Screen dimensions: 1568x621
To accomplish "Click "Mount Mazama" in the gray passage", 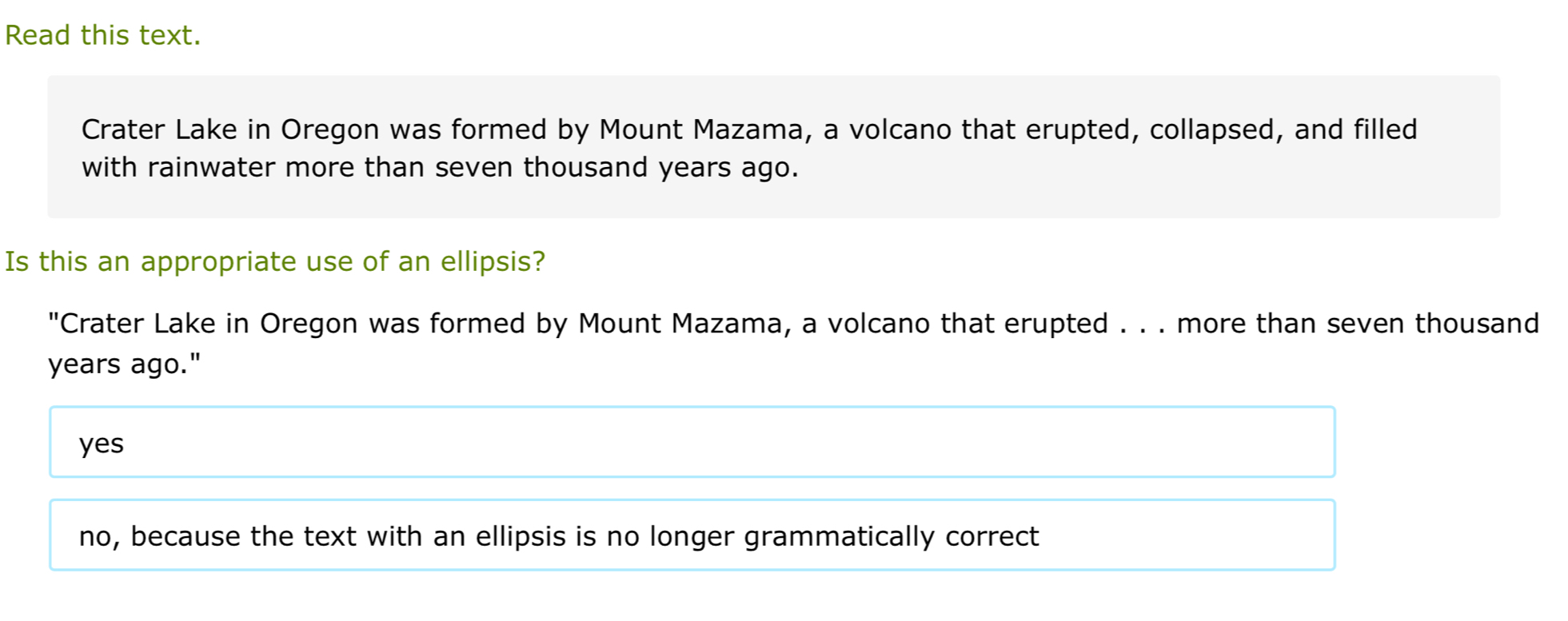I will tap(700, 129).
